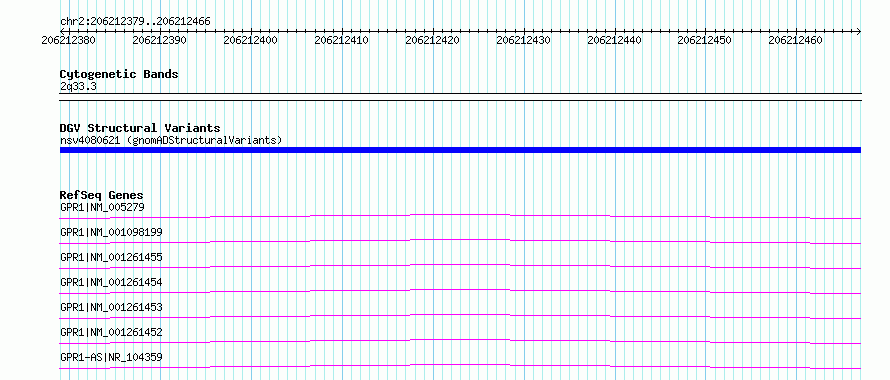Image resolution: width=890 pixels, height=380 pixels.
Task: Select the GPR1|NM_001098199 transcript label
Action: pos(111,232)
